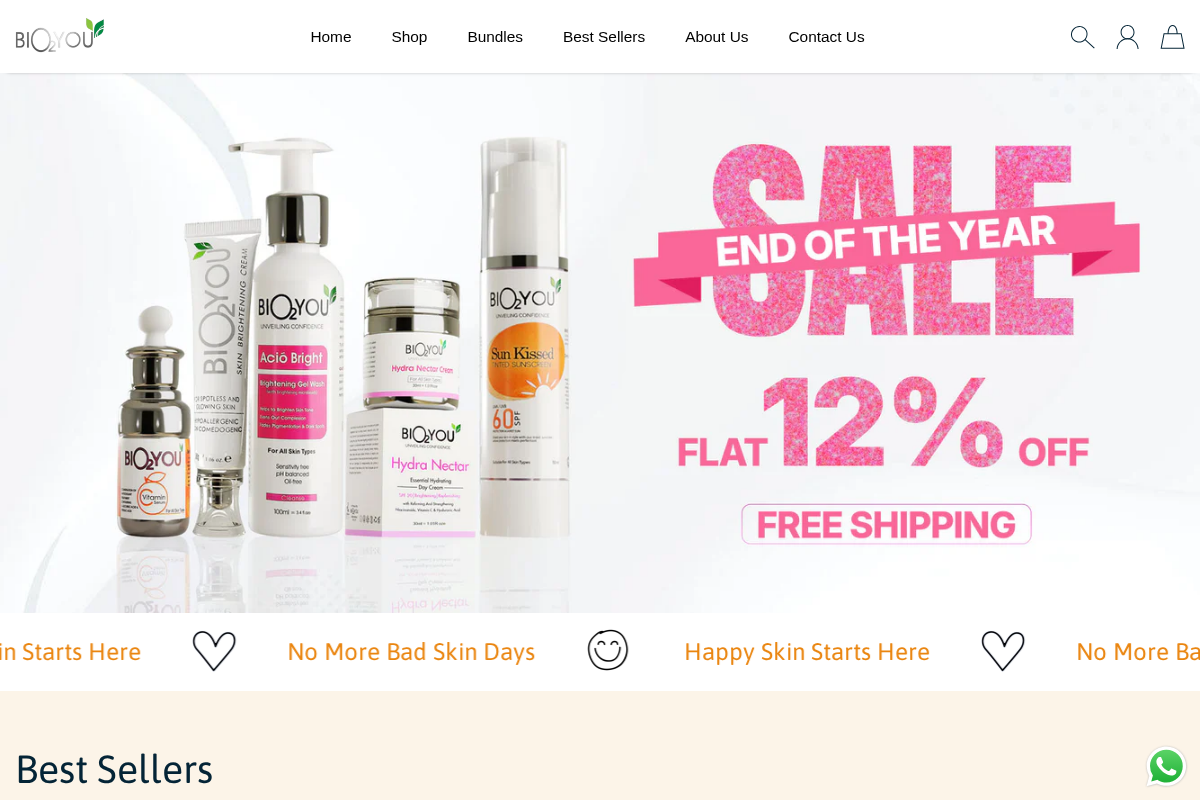Go to the Home menu item
This screenshot has height=800, width=1200.
[331, 37]
